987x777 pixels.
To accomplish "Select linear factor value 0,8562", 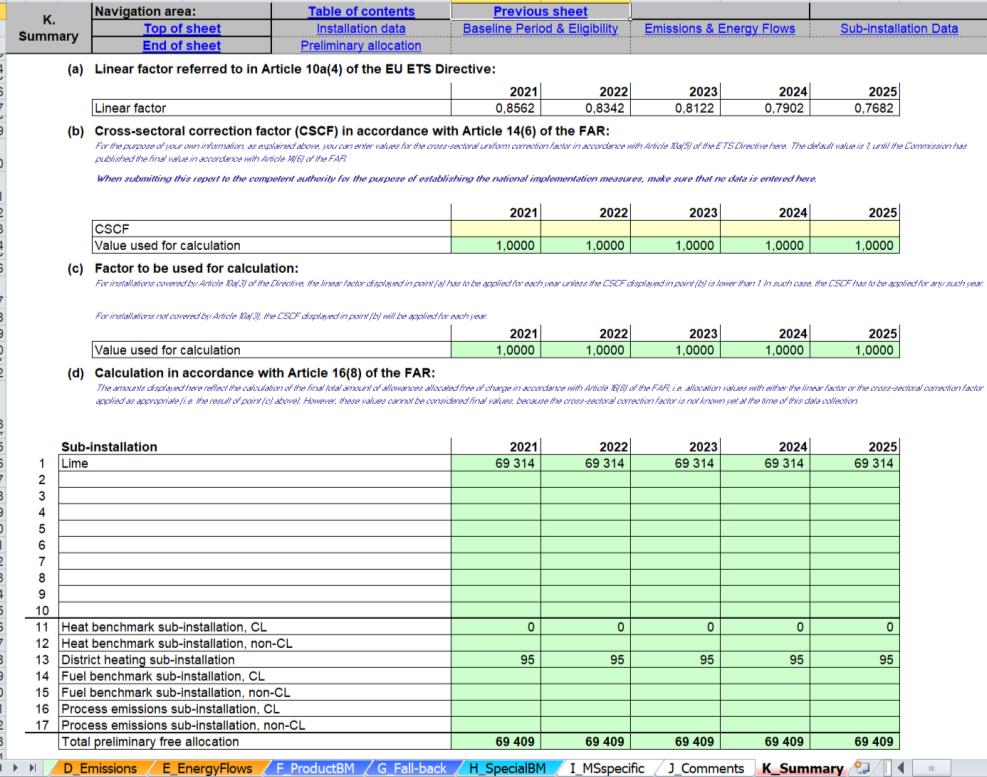I will click(x=495, y=108).
